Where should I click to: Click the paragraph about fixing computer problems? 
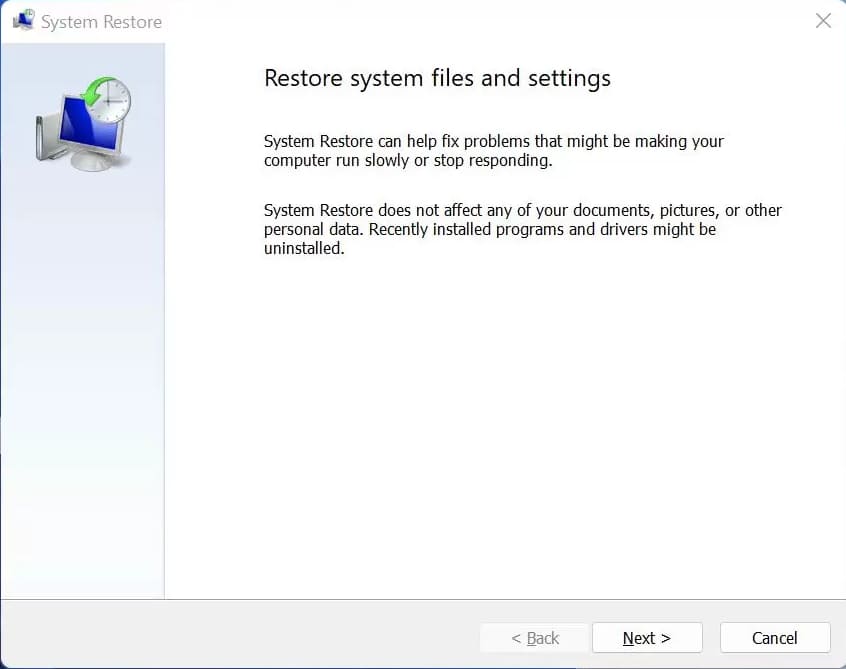[493, 151]
